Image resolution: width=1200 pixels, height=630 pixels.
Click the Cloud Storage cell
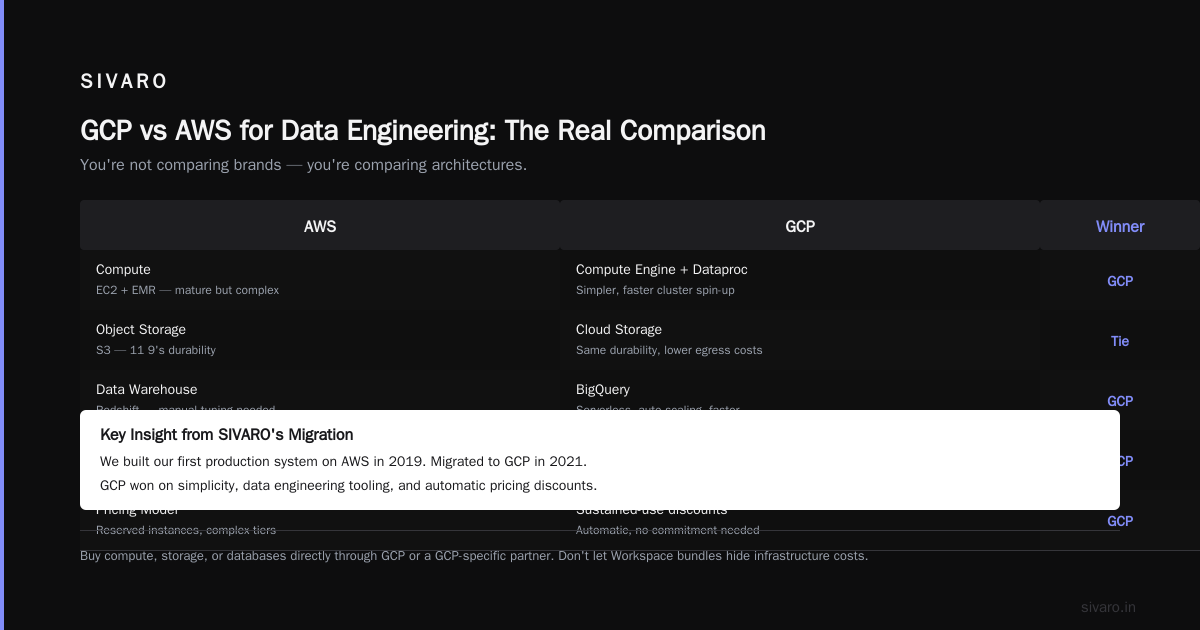800,339
